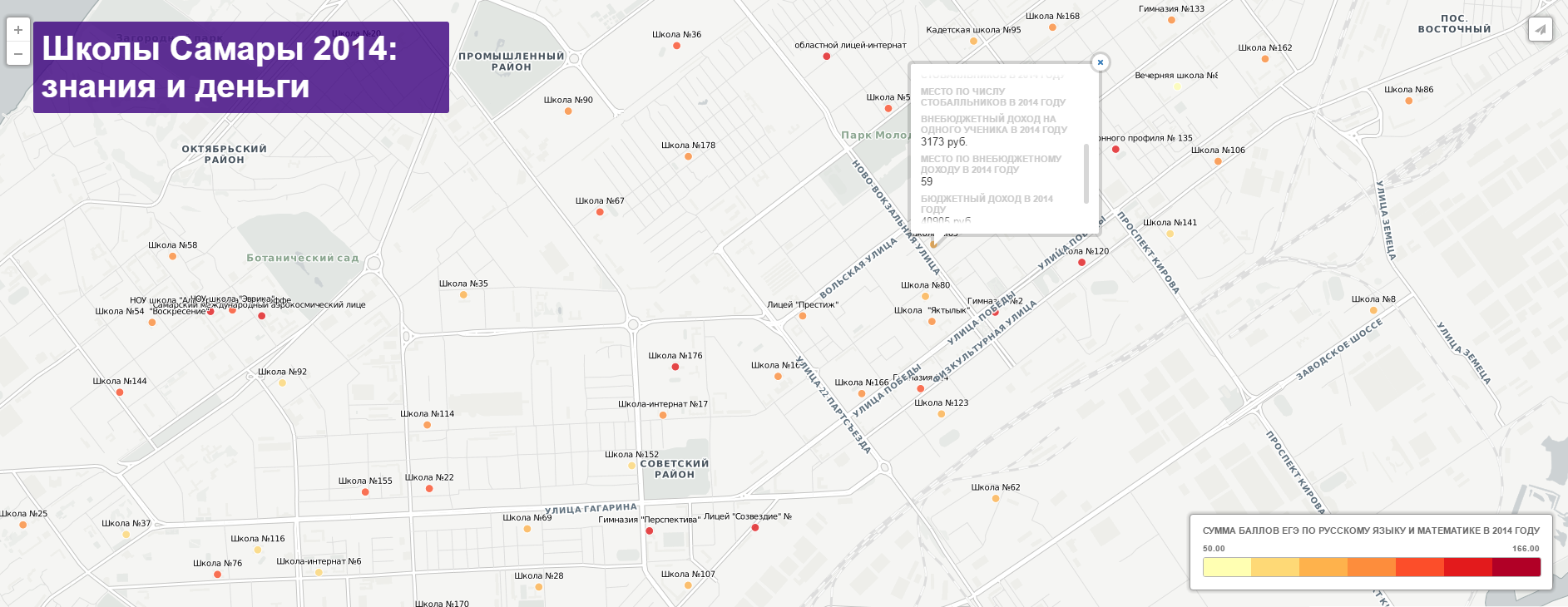Select the Школа №166 marker
The height and width of the screenshot is (607, 1568).
pyautogui.click(x=863, y=394)
